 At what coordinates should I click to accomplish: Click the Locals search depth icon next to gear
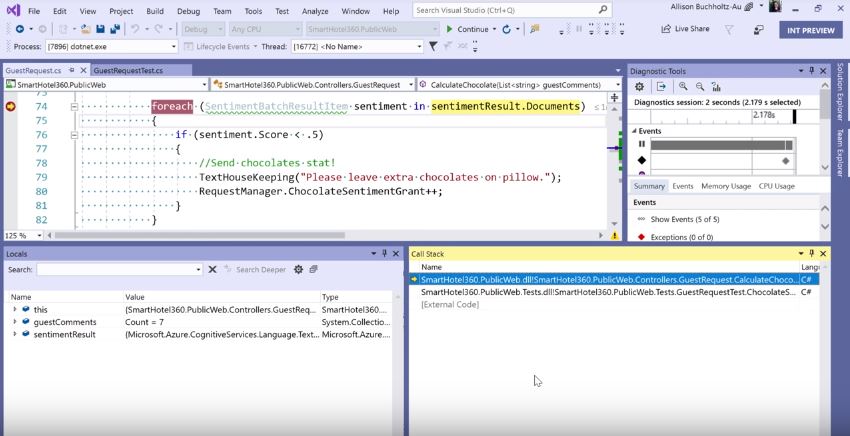point(313,269)
